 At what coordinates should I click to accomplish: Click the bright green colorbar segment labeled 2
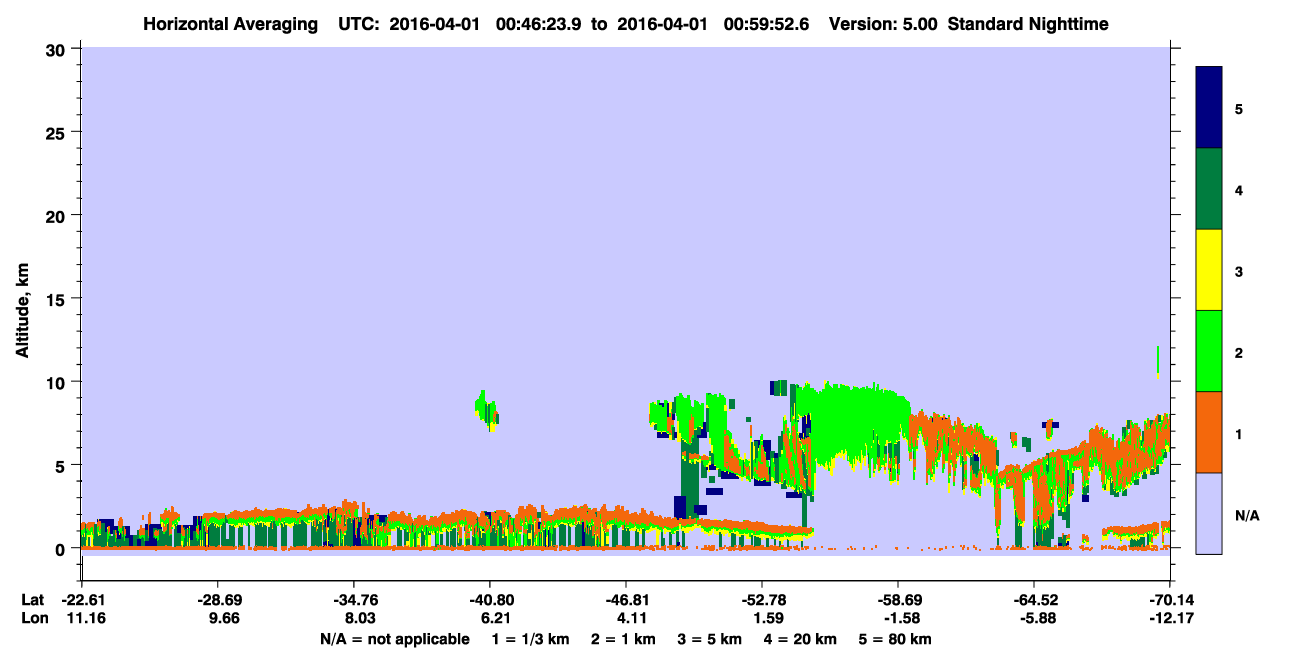tap(1209, 351)
